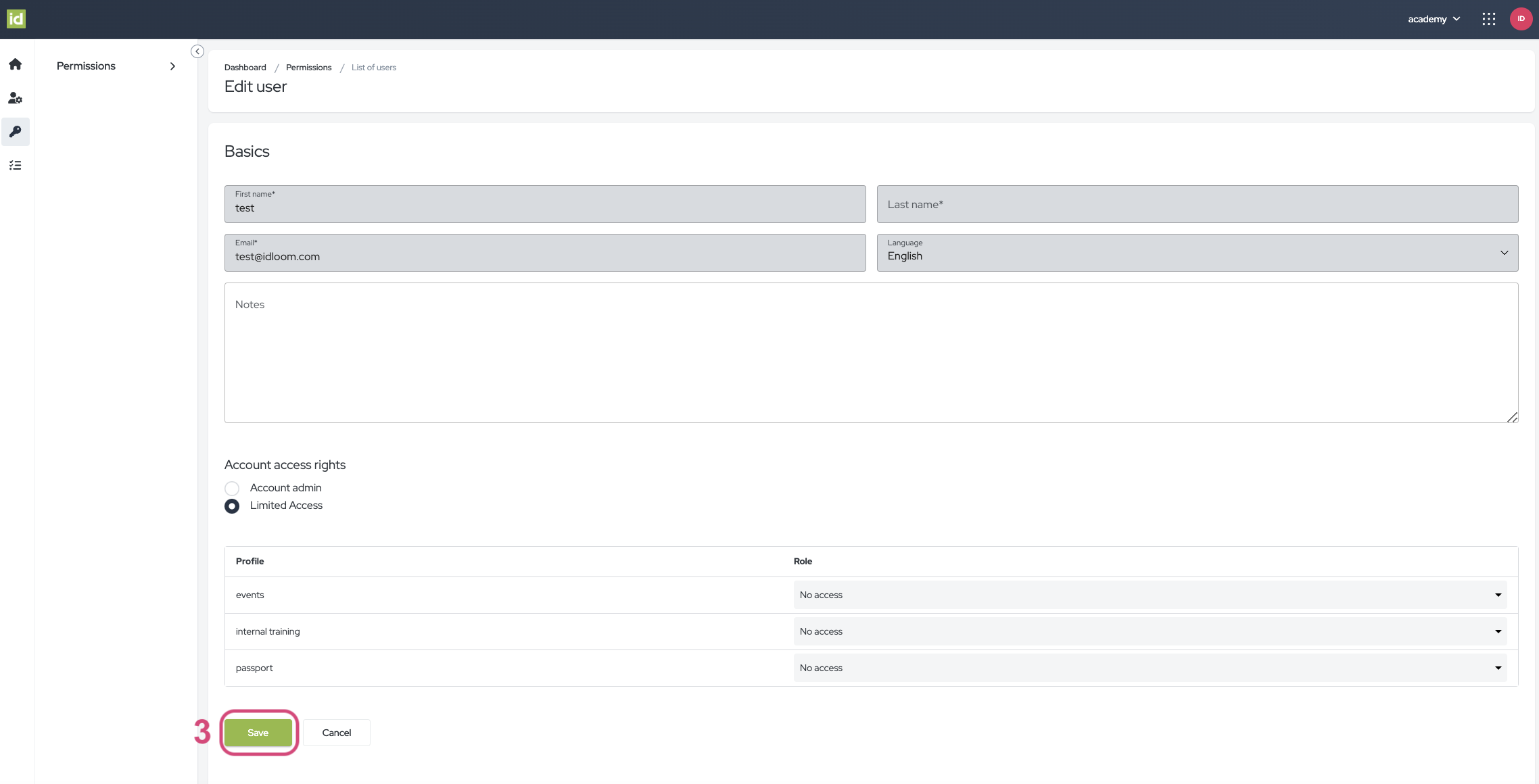The height and width of the screenshot is (784, 1539).
Task: Toggle Limited Access off via Account admin
Action: (x=232, y=488)
